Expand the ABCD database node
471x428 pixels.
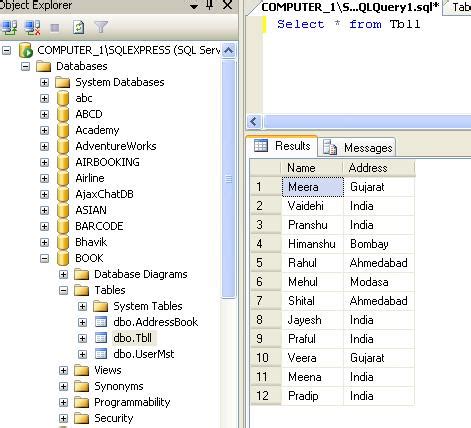(44, 114)
